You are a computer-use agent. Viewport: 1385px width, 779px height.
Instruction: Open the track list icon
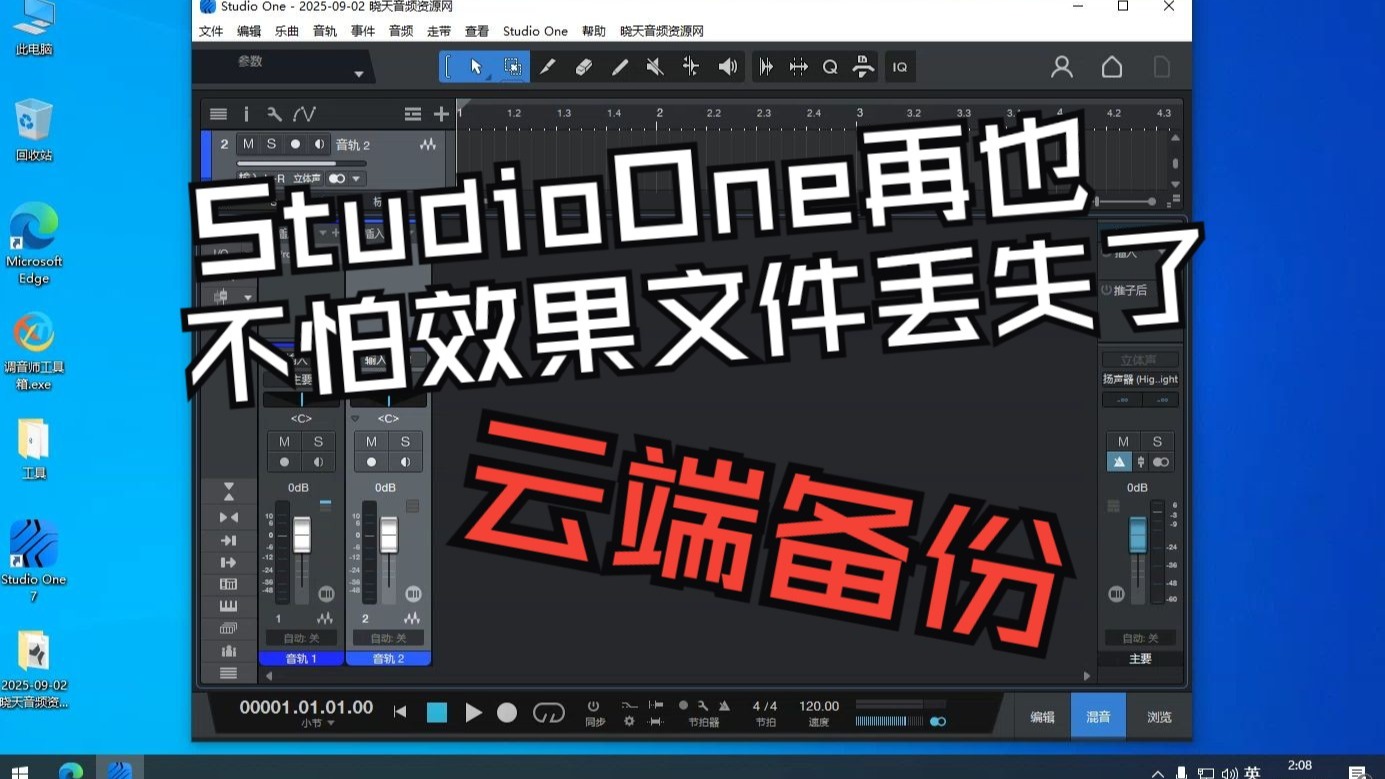pyautogui.click(x=218, y=114)
